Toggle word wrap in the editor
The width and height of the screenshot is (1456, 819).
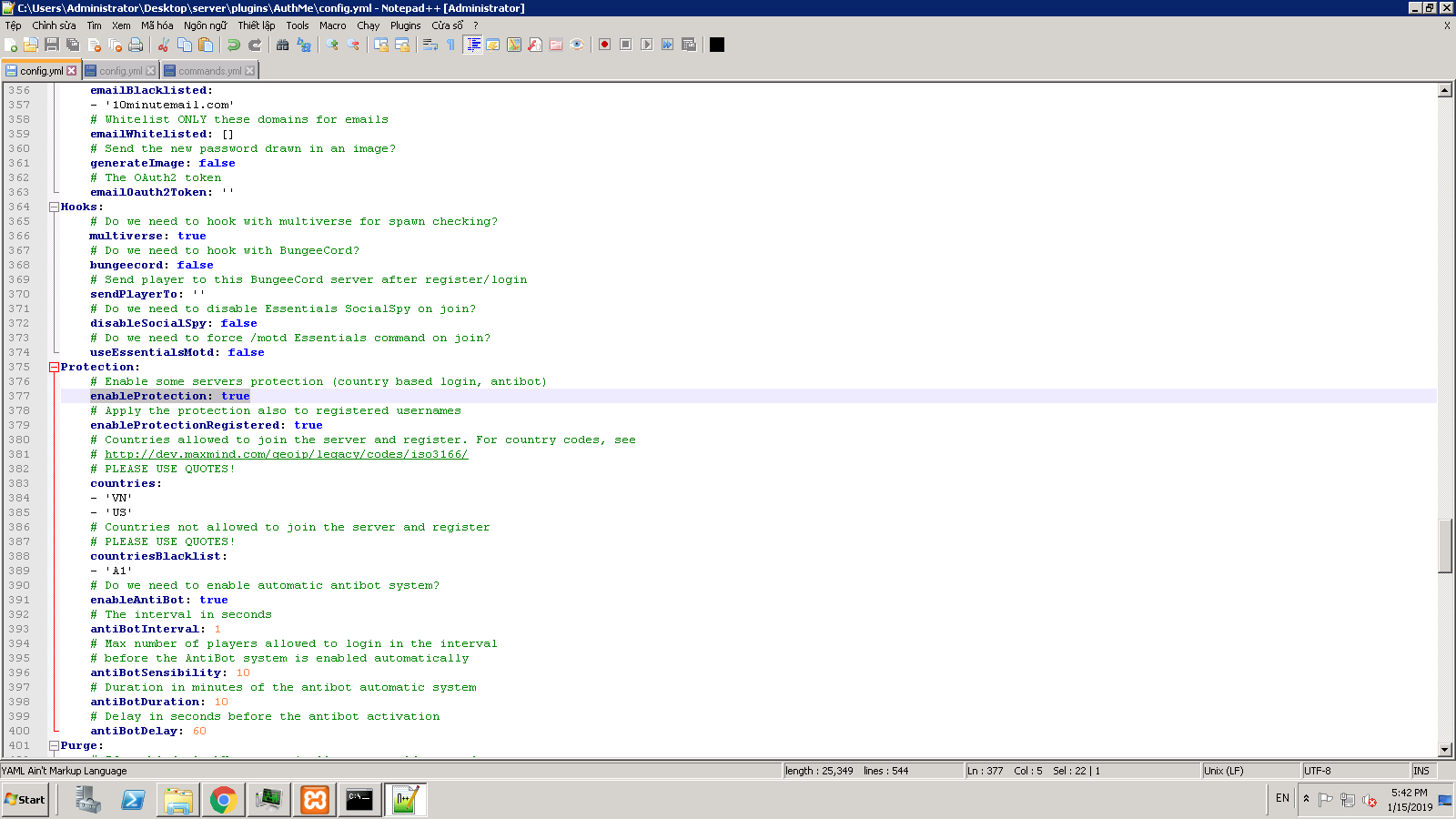430,45
